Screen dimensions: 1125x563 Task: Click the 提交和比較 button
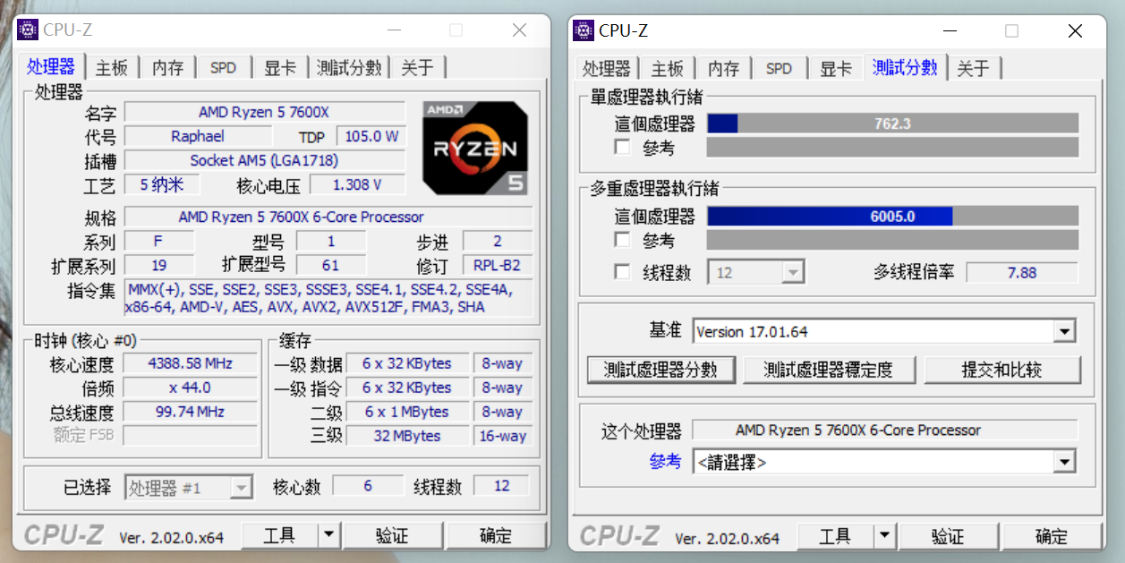tap(1001, 369)
